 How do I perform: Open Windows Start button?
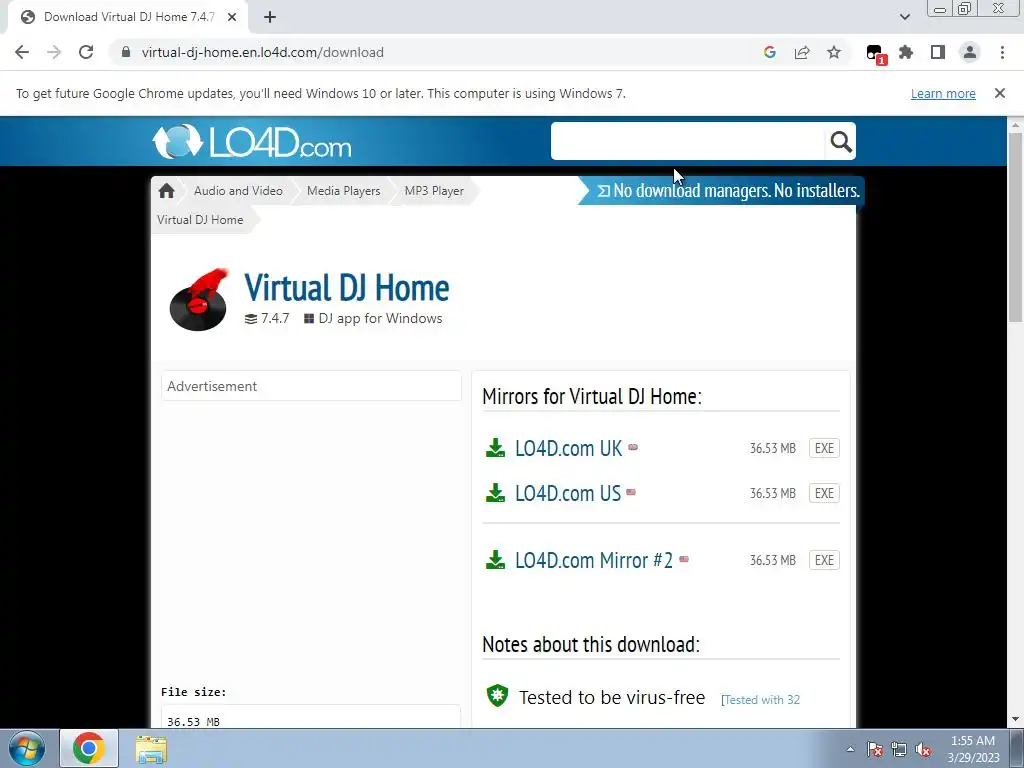[x=26, y=748]
